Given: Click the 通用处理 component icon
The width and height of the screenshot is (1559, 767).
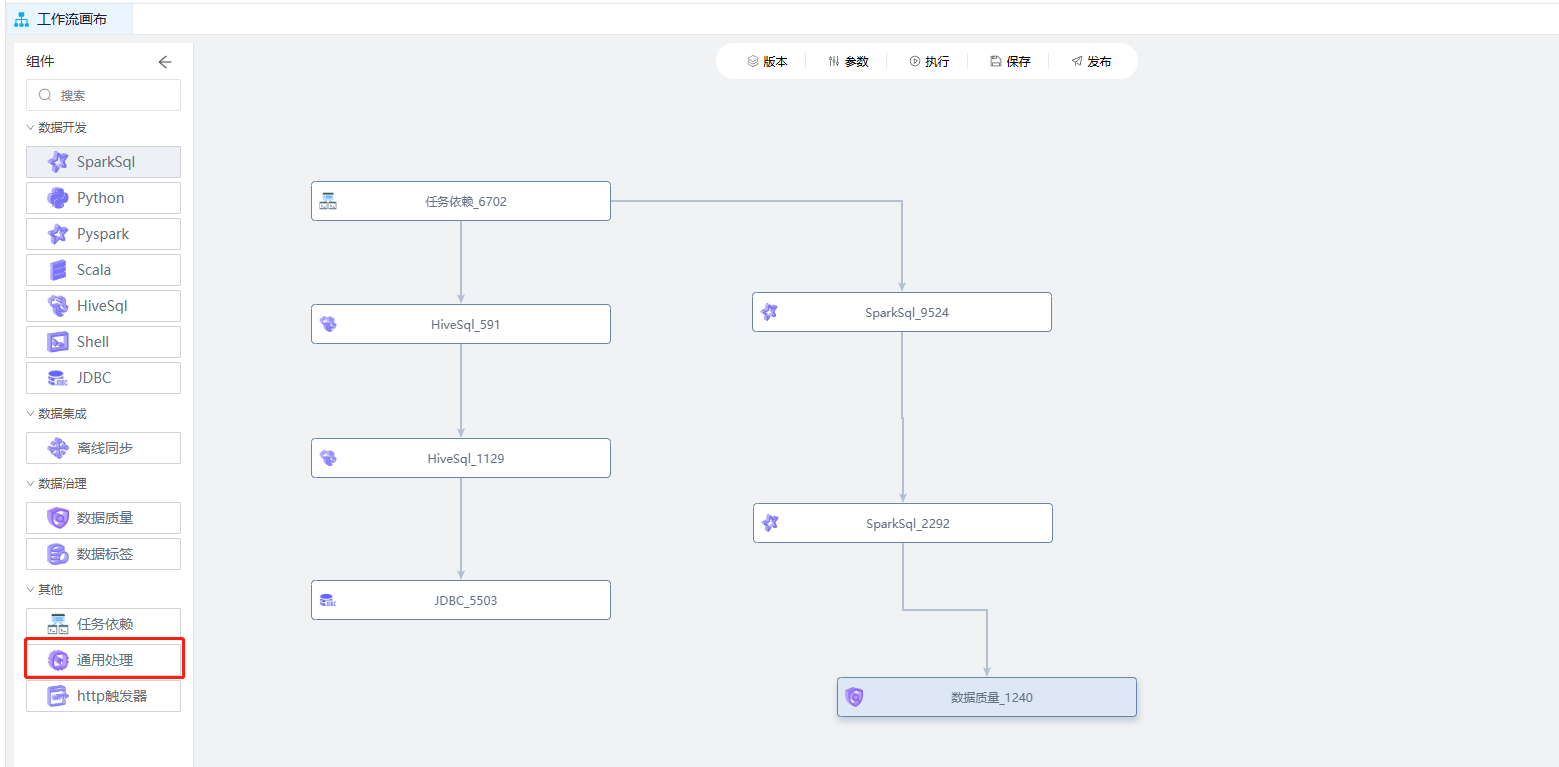Looking at the screenshot, I should [58, 660].
